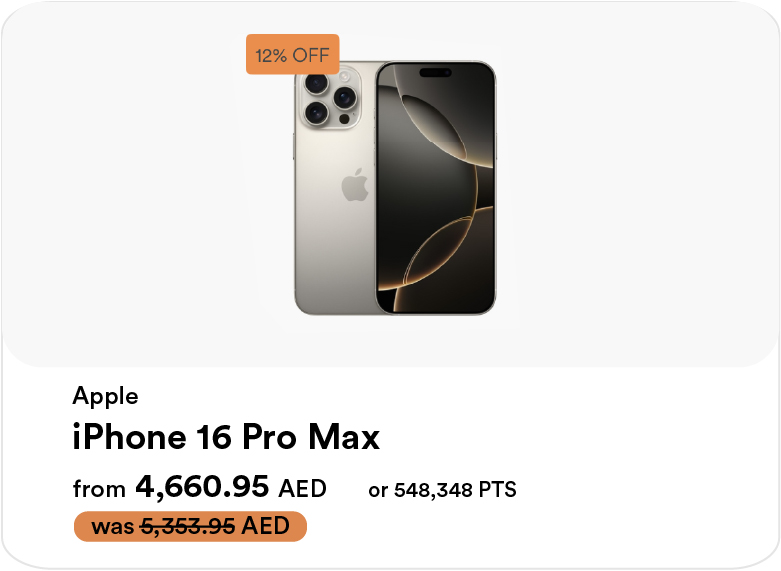Click the 'was 5,353.95 AED' orange badge

190,526
